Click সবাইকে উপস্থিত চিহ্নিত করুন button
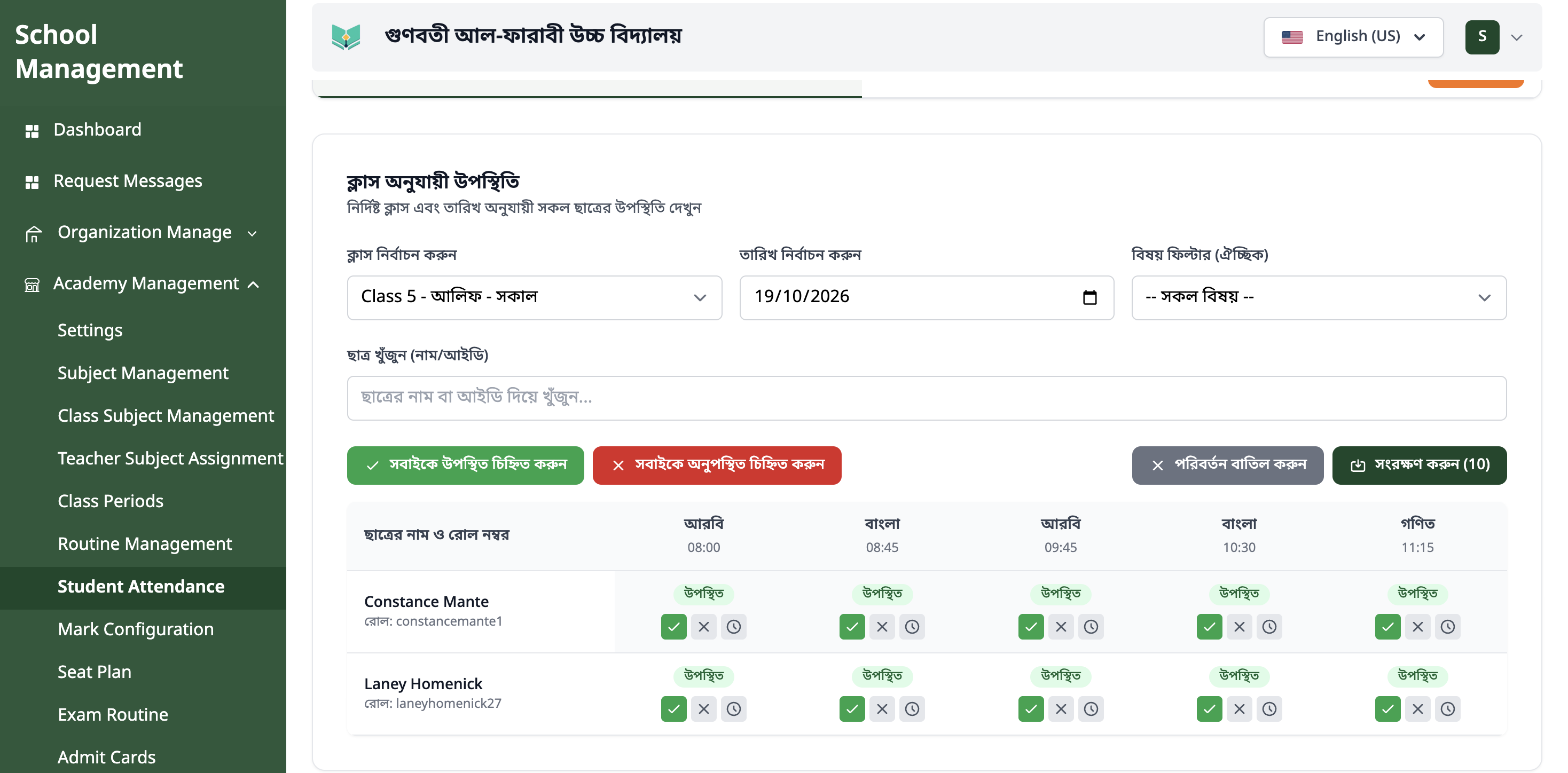 (465, 465)
